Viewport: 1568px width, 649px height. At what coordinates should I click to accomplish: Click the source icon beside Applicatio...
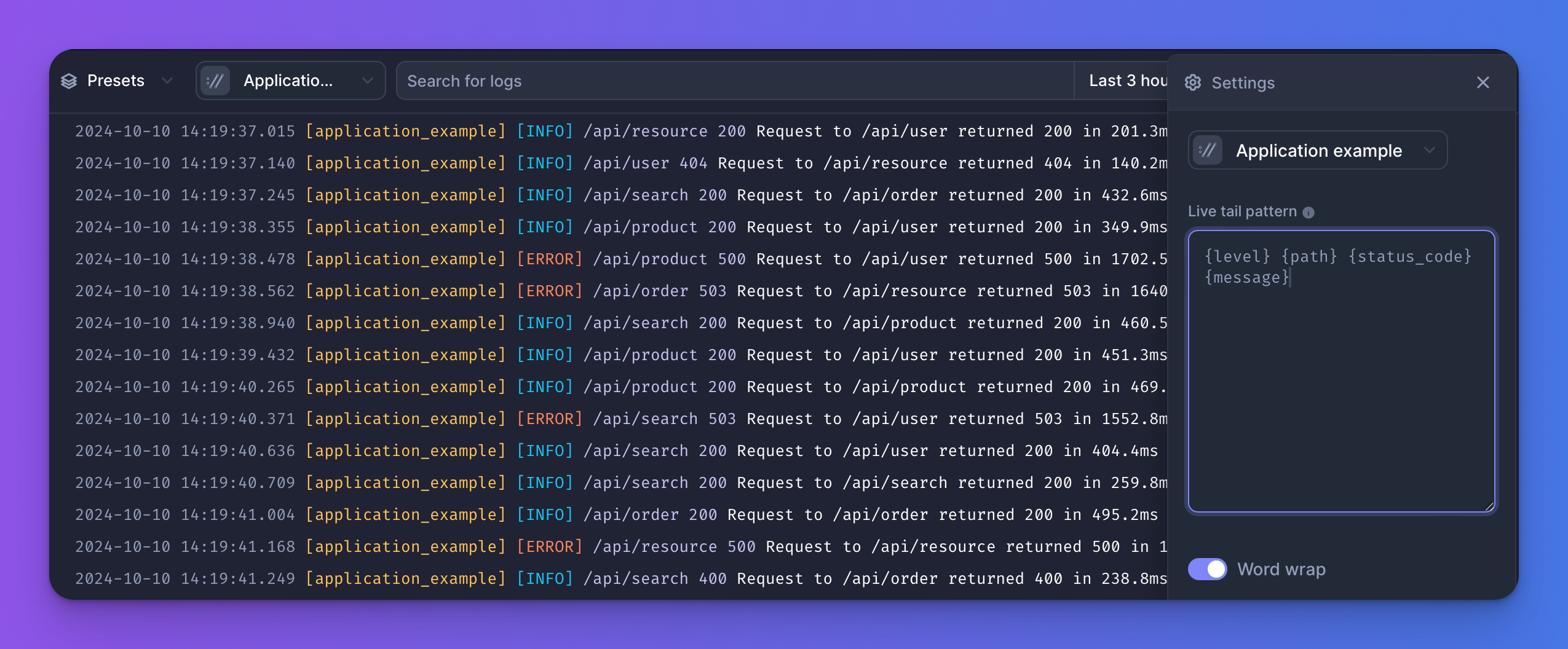click(x=216, y=81)
